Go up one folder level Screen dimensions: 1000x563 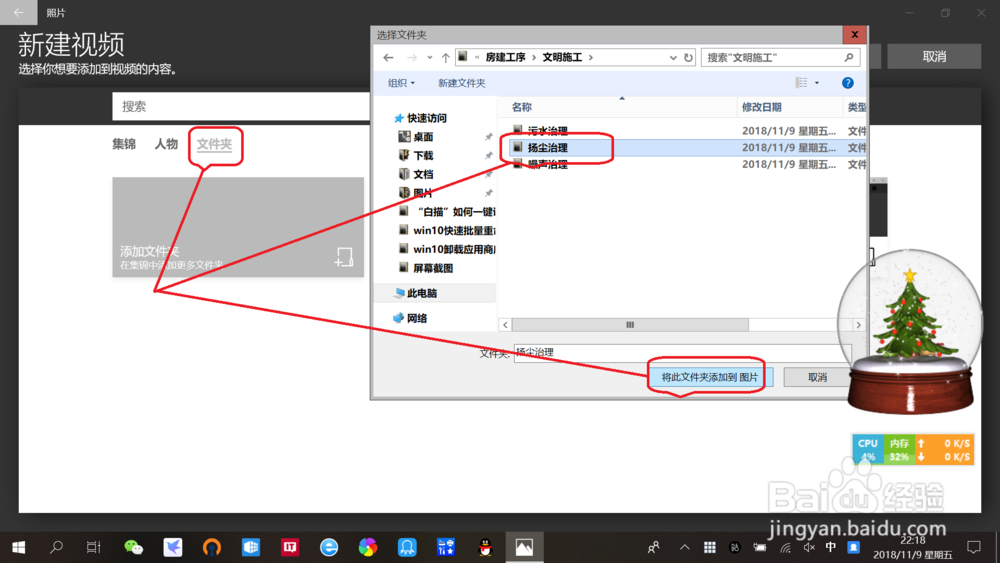coord(445,57)
